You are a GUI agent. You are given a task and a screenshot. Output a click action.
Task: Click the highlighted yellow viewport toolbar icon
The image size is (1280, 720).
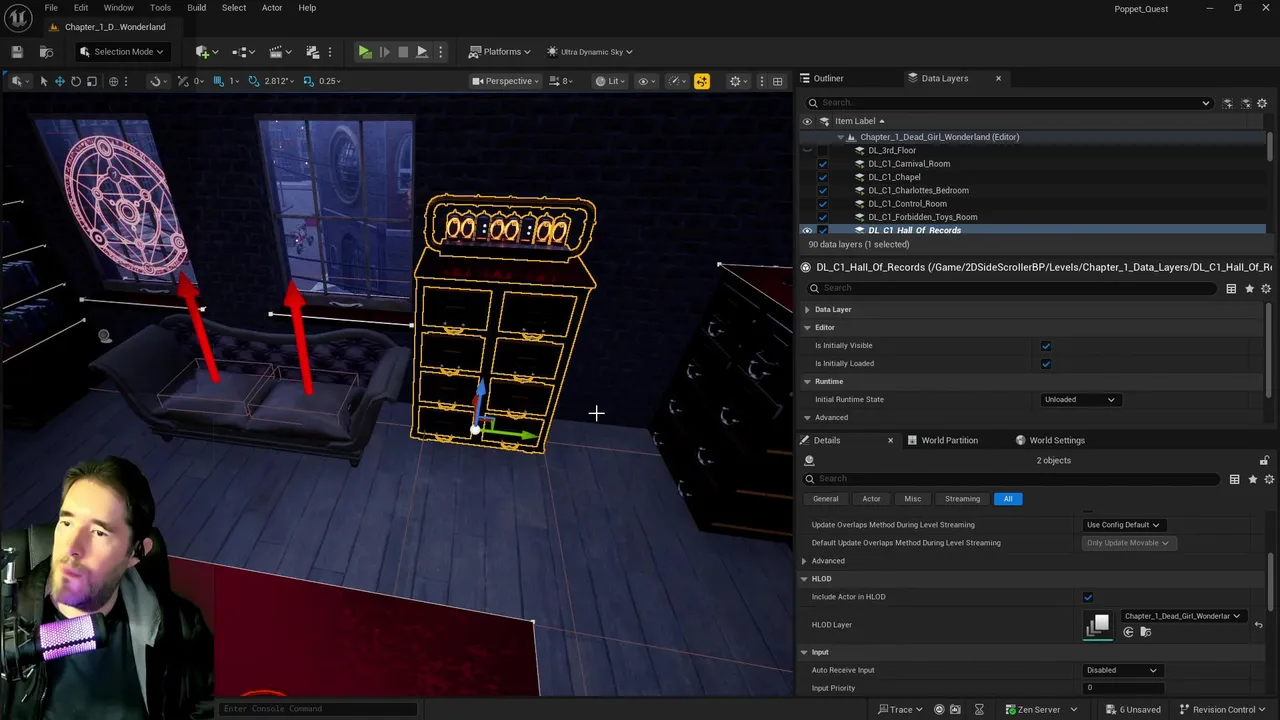[x=702, y=81]
